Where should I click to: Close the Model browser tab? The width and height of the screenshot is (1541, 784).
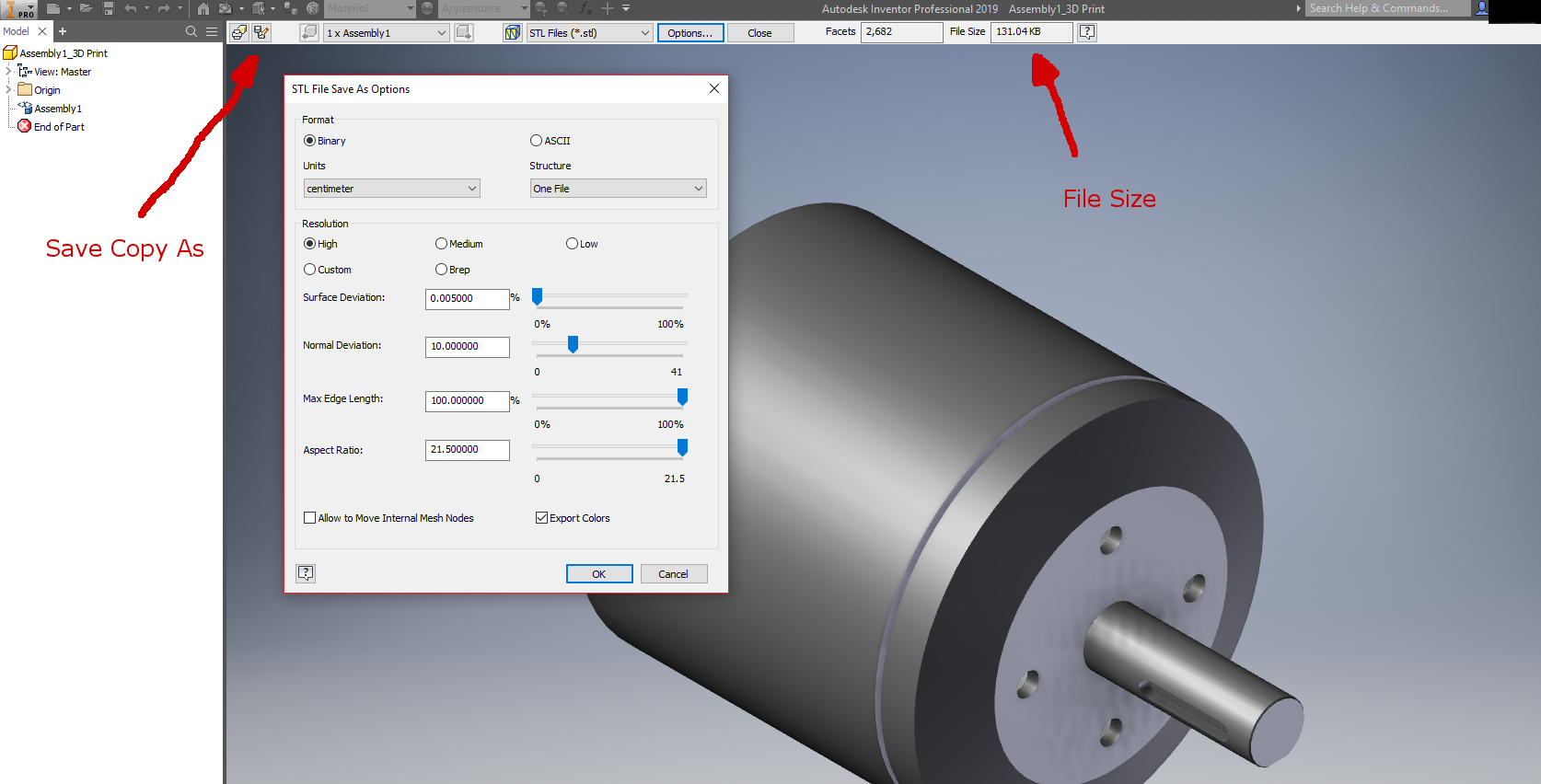click(x=42, y=31)
